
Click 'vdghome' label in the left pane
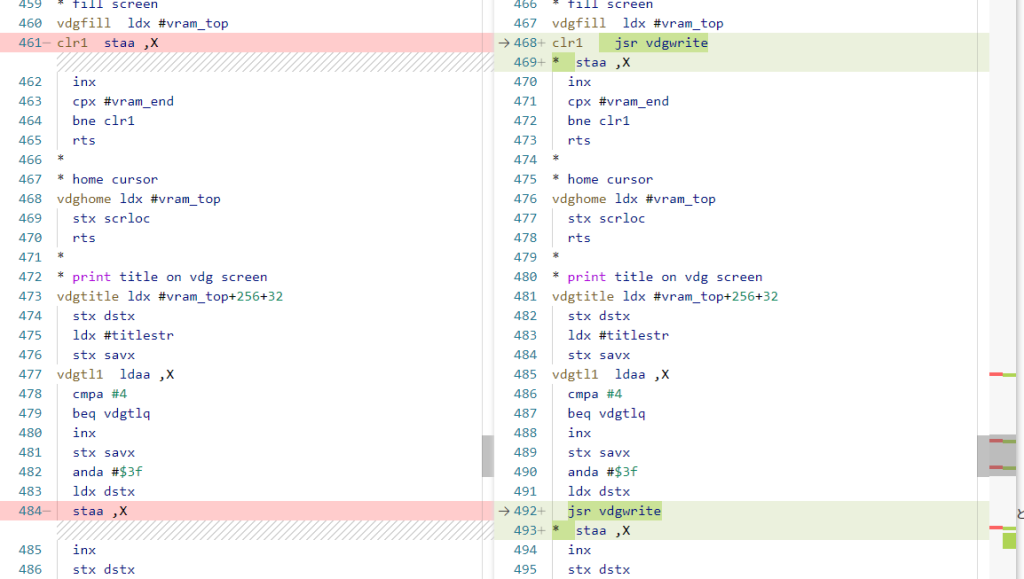pos(84,199)
